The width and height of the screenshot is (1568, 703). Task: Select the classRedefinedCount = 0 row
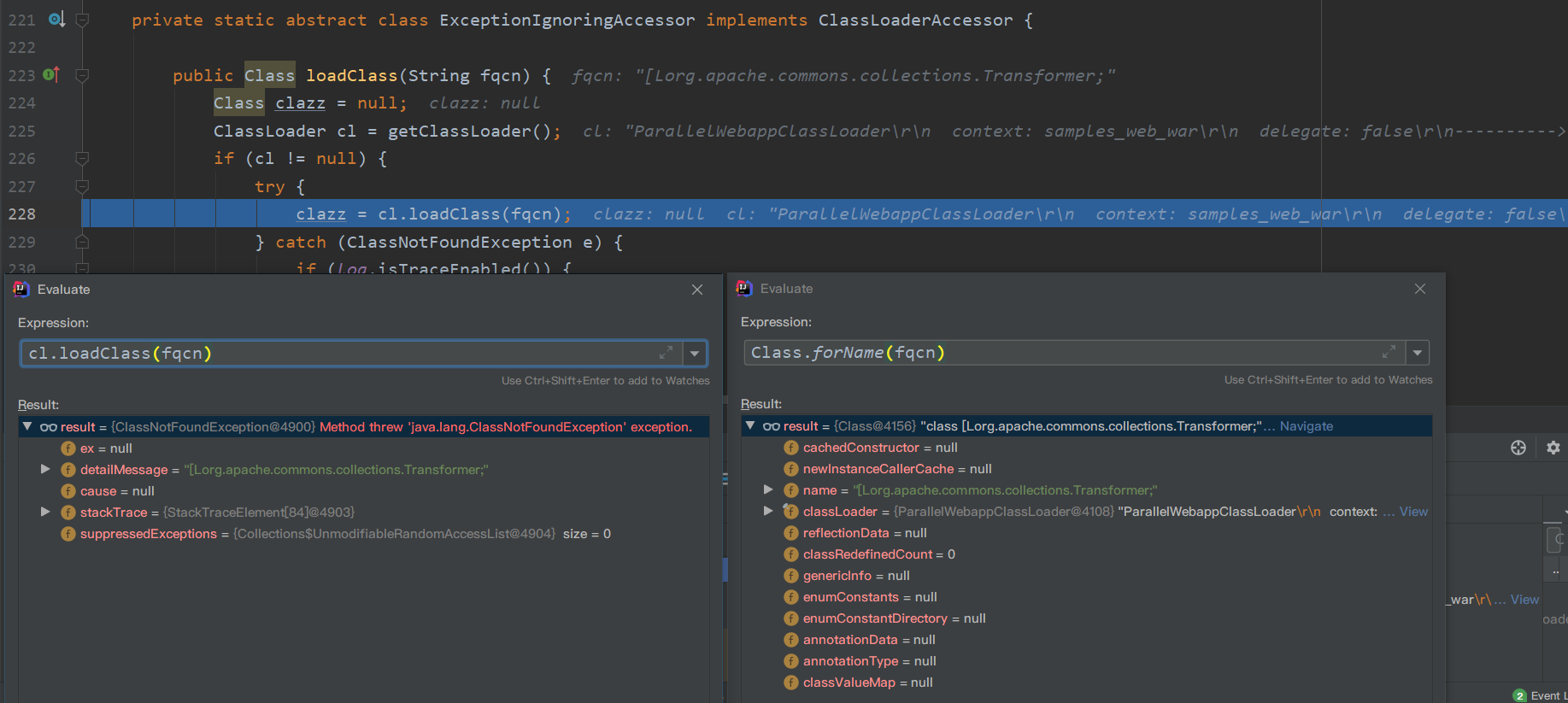pyautogui.click(x=1087, y=554)
